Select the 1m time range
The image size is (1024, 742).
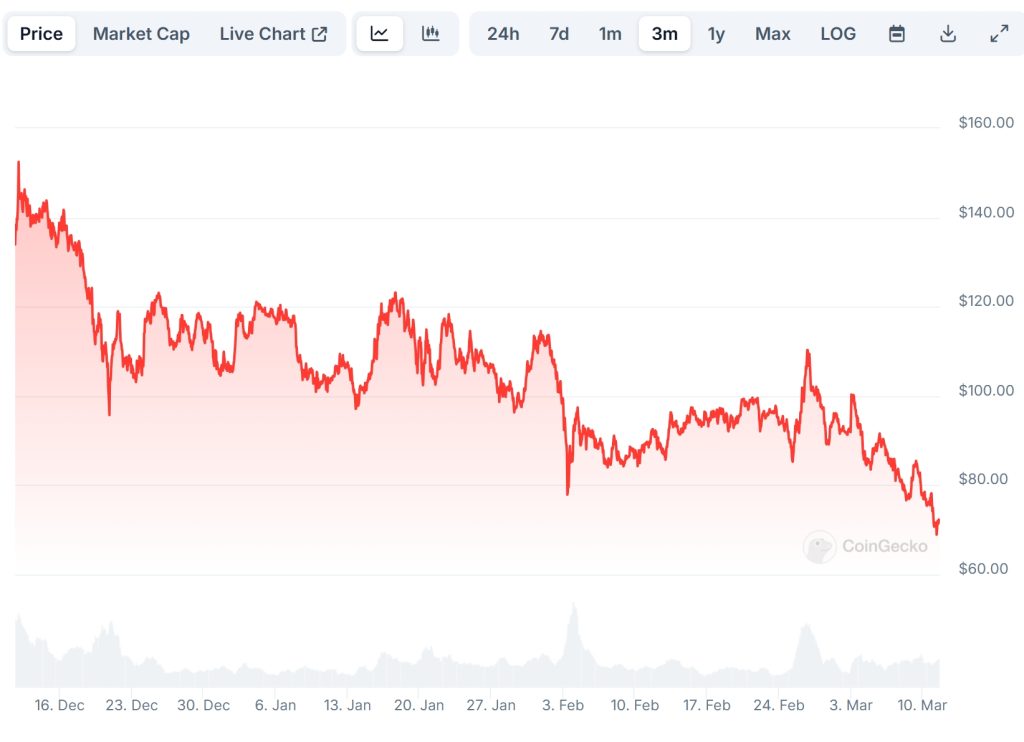[610, 33]
